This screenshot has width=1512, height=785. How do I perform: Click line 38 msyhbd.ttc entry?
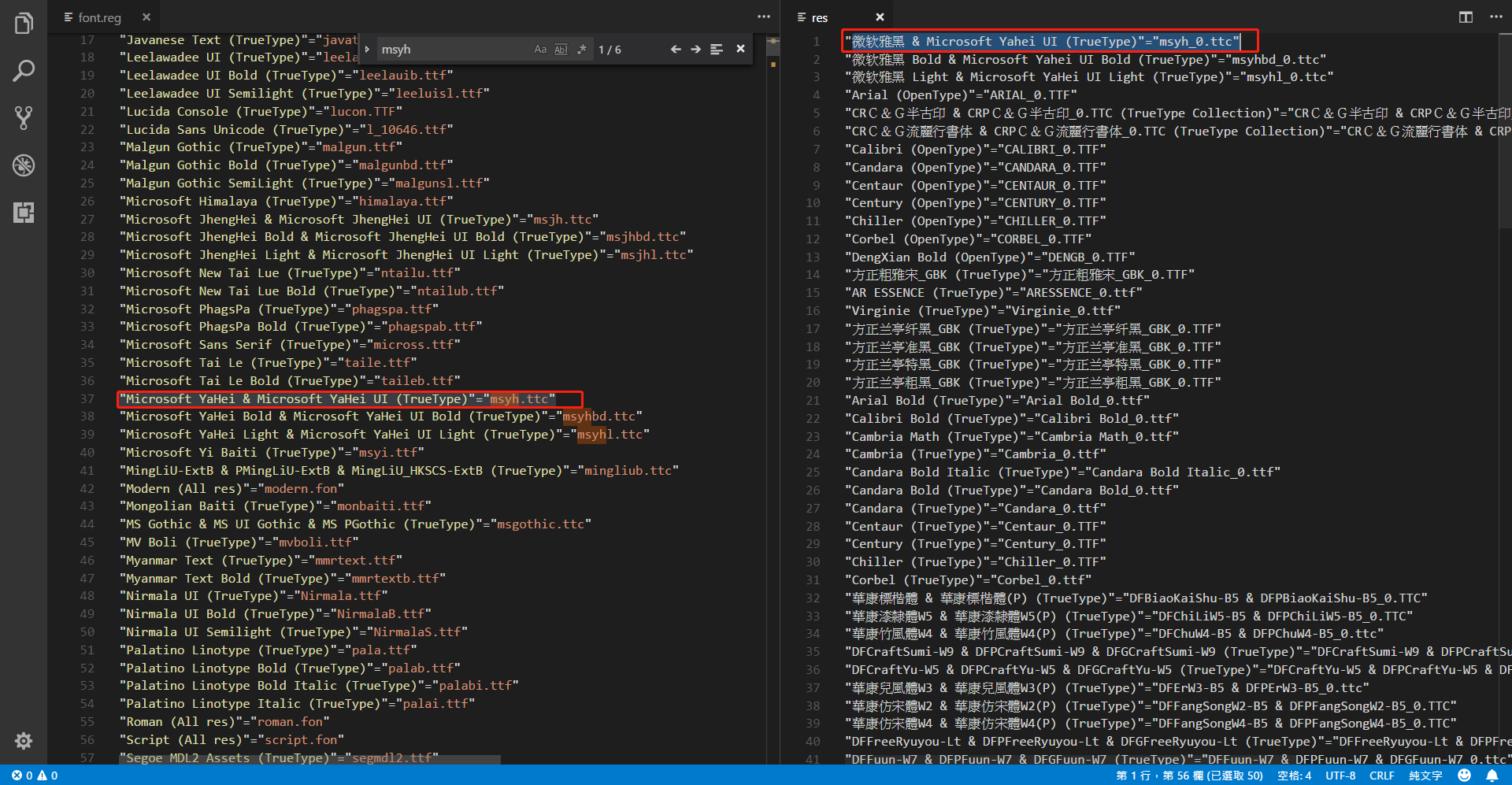(381, 417)
